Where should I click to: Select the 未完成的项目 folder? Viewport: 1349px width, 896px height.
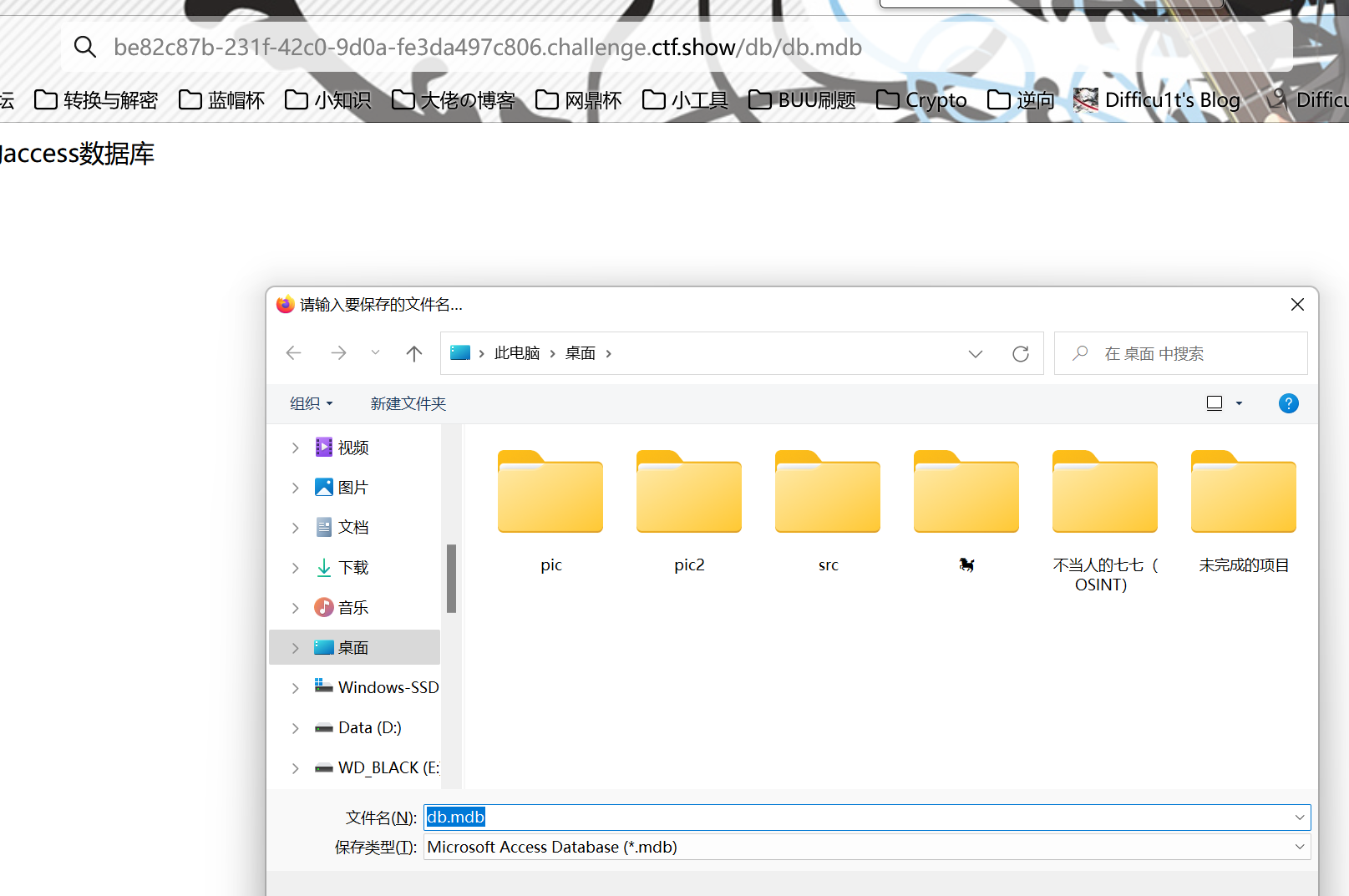pyautogui.click(x=1244, y=512)
